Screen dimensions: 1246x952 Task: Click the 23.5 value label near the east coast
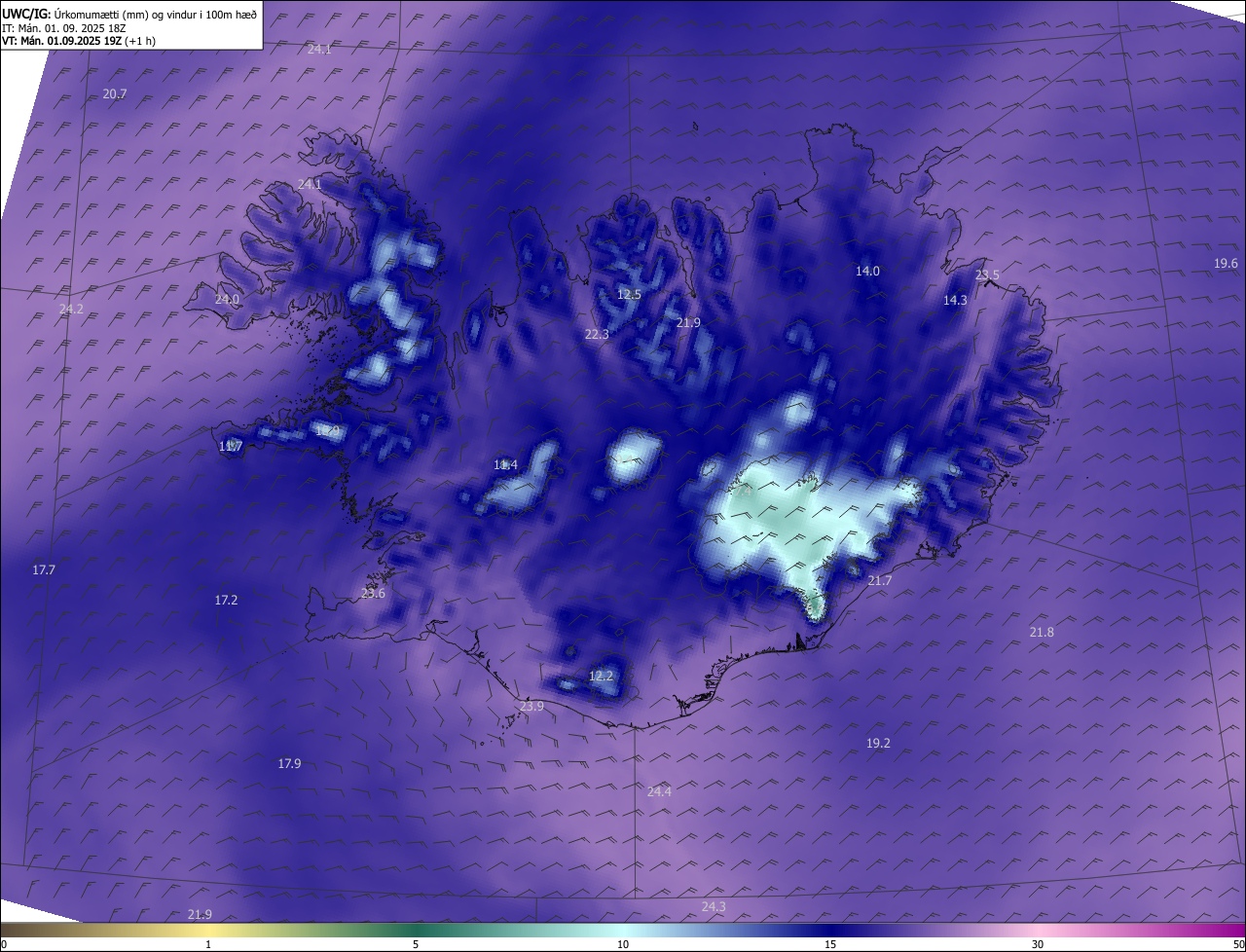tap(987, 275)
